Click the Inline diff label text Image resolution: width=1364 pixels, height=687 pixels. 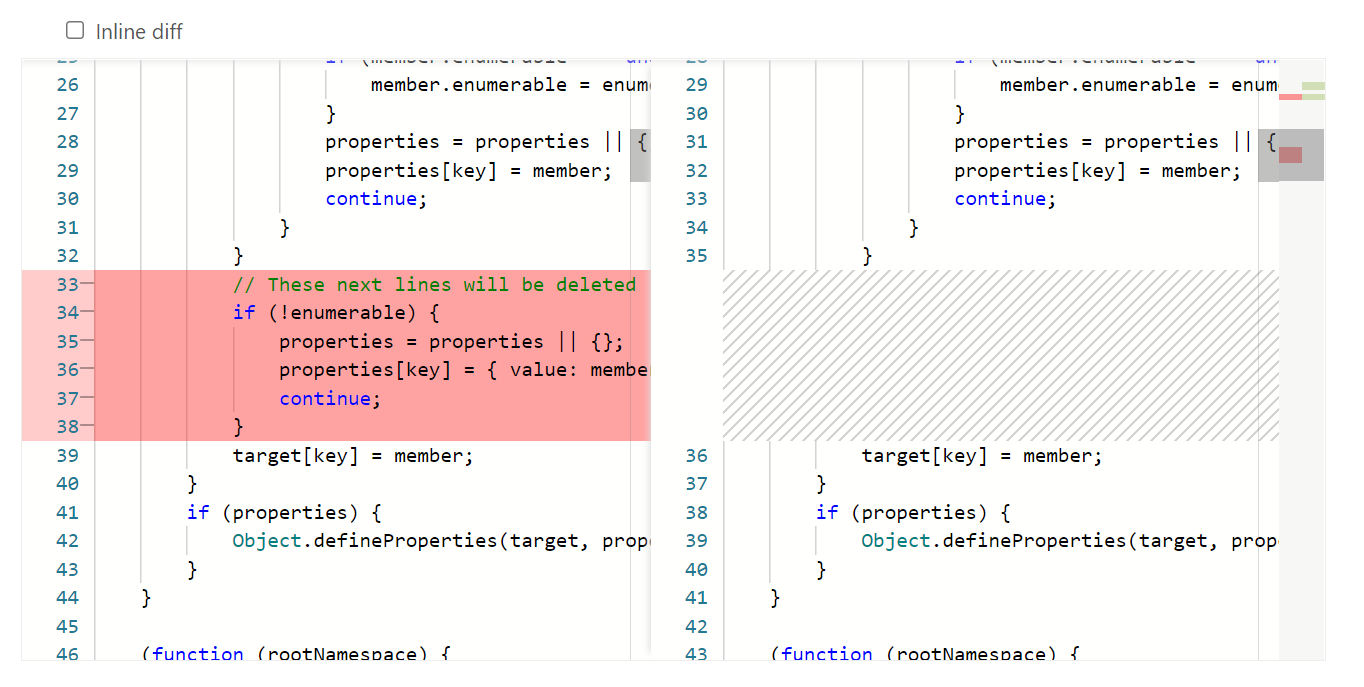tap(137, 31)
